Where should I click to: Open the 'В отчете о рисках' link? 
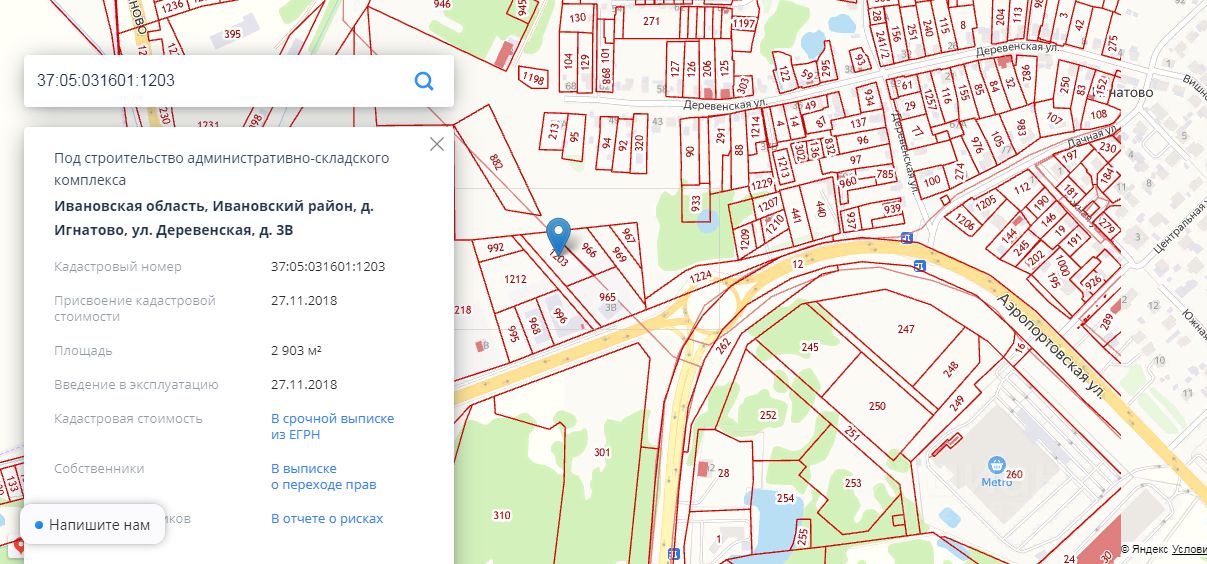click(327, 519)
